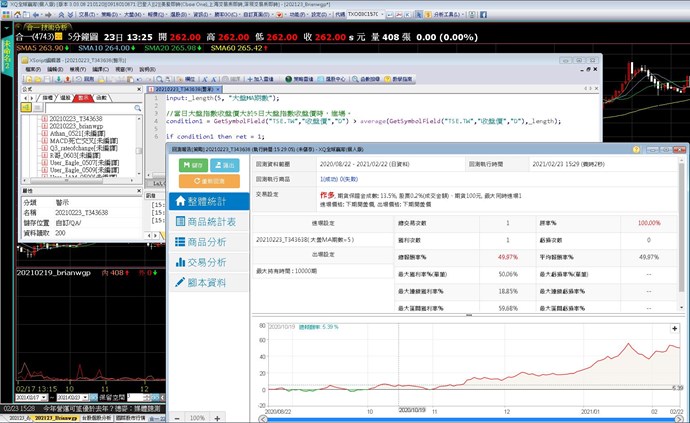This screenshot has width=690, height=423.
Task: Select 整體統計 overall statistics tab
Action: pyautogui.click(x=207, y=201)
